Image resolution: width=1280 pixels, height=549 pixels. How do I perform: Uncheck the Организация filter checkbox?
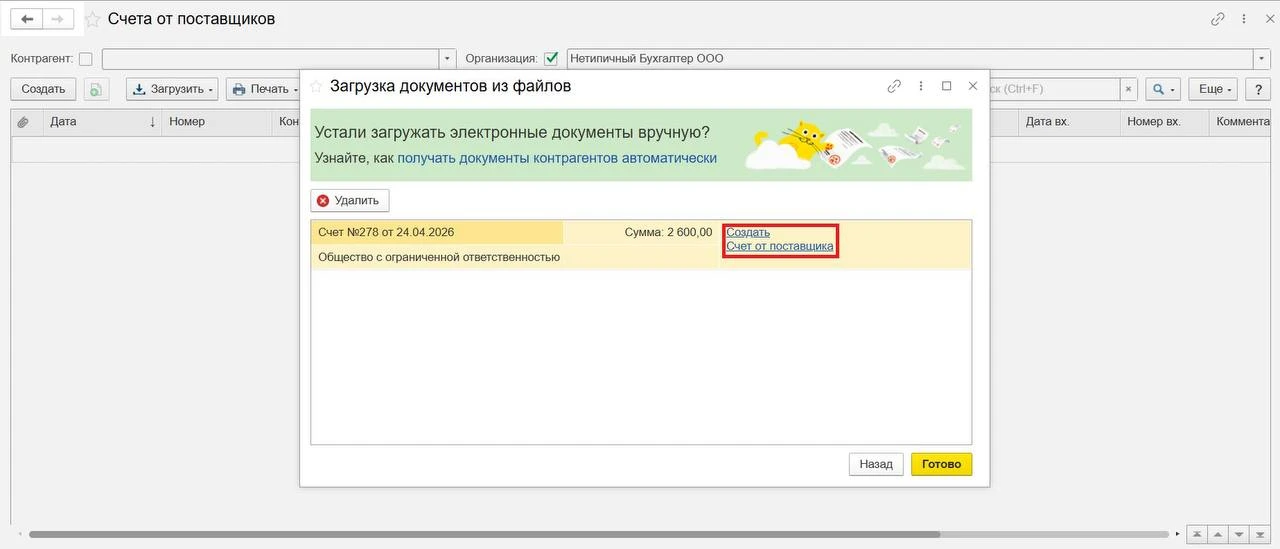[551, 59]
